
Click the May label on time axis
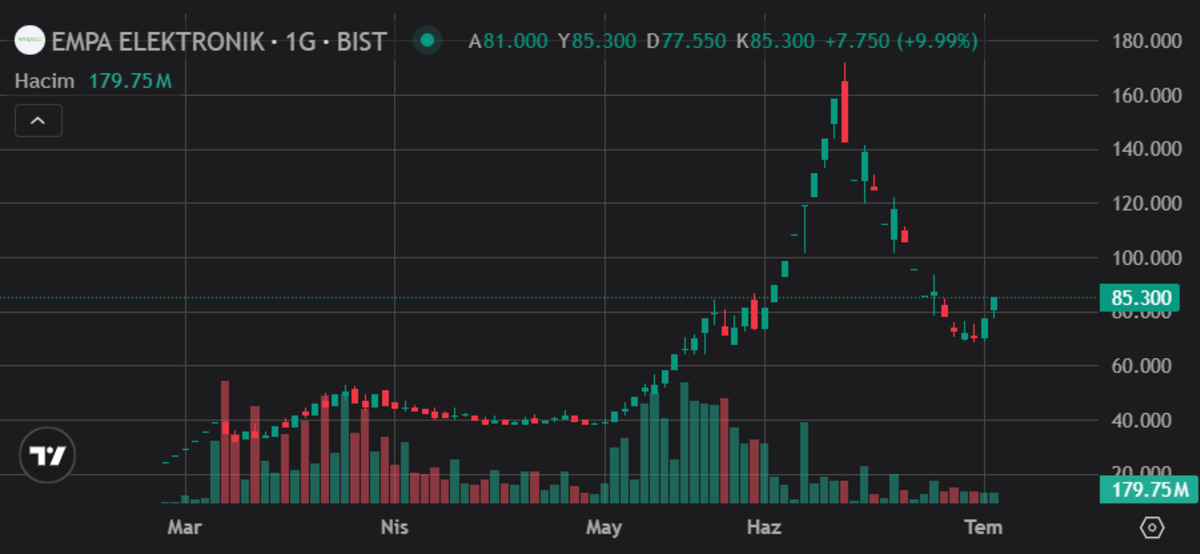click(604, 526)
